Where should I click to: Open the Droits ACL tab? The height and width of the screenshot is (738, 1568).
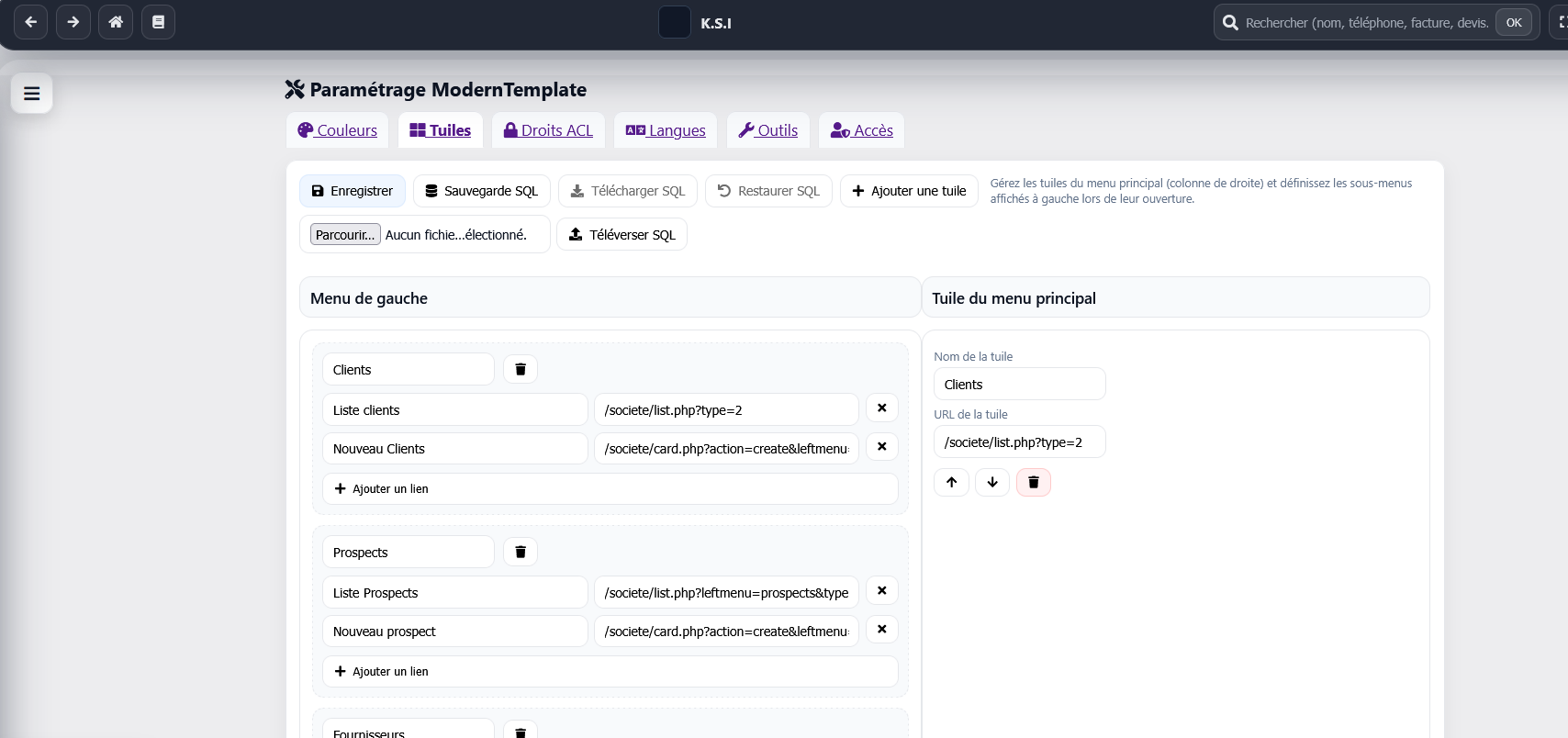[548, 130]
